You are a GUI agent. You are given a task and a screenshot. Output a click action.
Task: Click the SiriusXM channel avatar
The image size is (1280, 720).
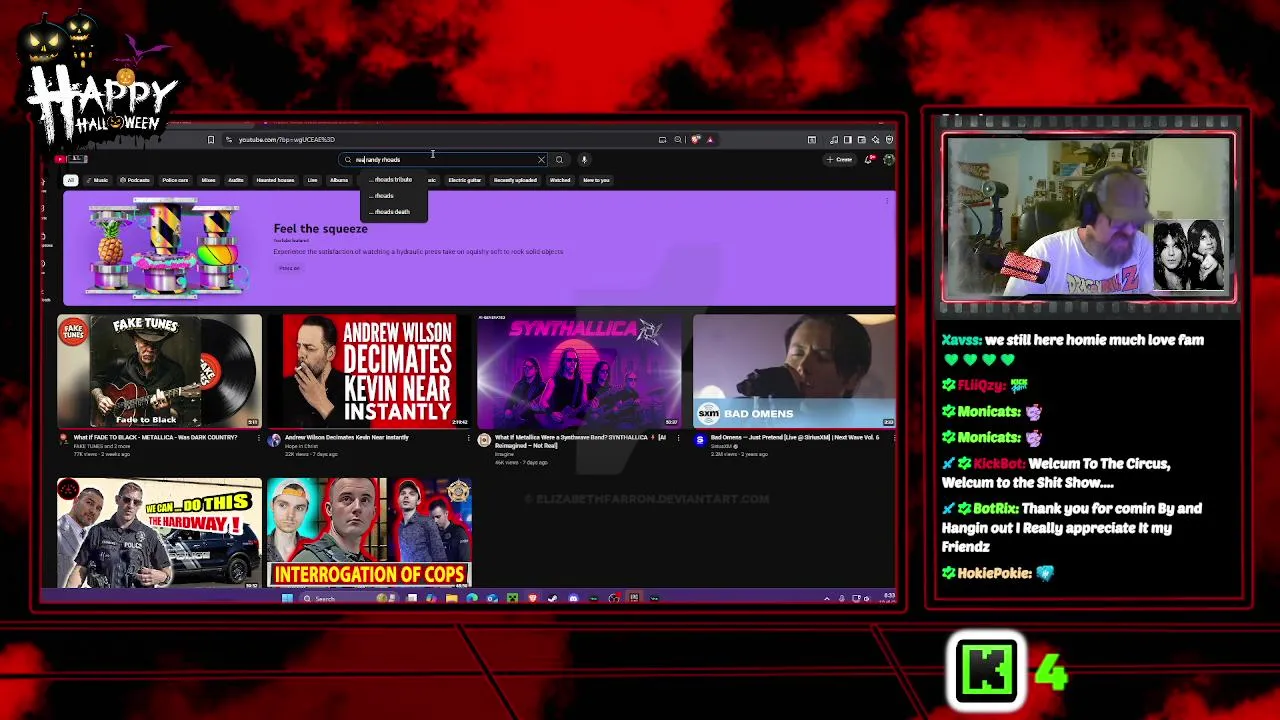699,440
